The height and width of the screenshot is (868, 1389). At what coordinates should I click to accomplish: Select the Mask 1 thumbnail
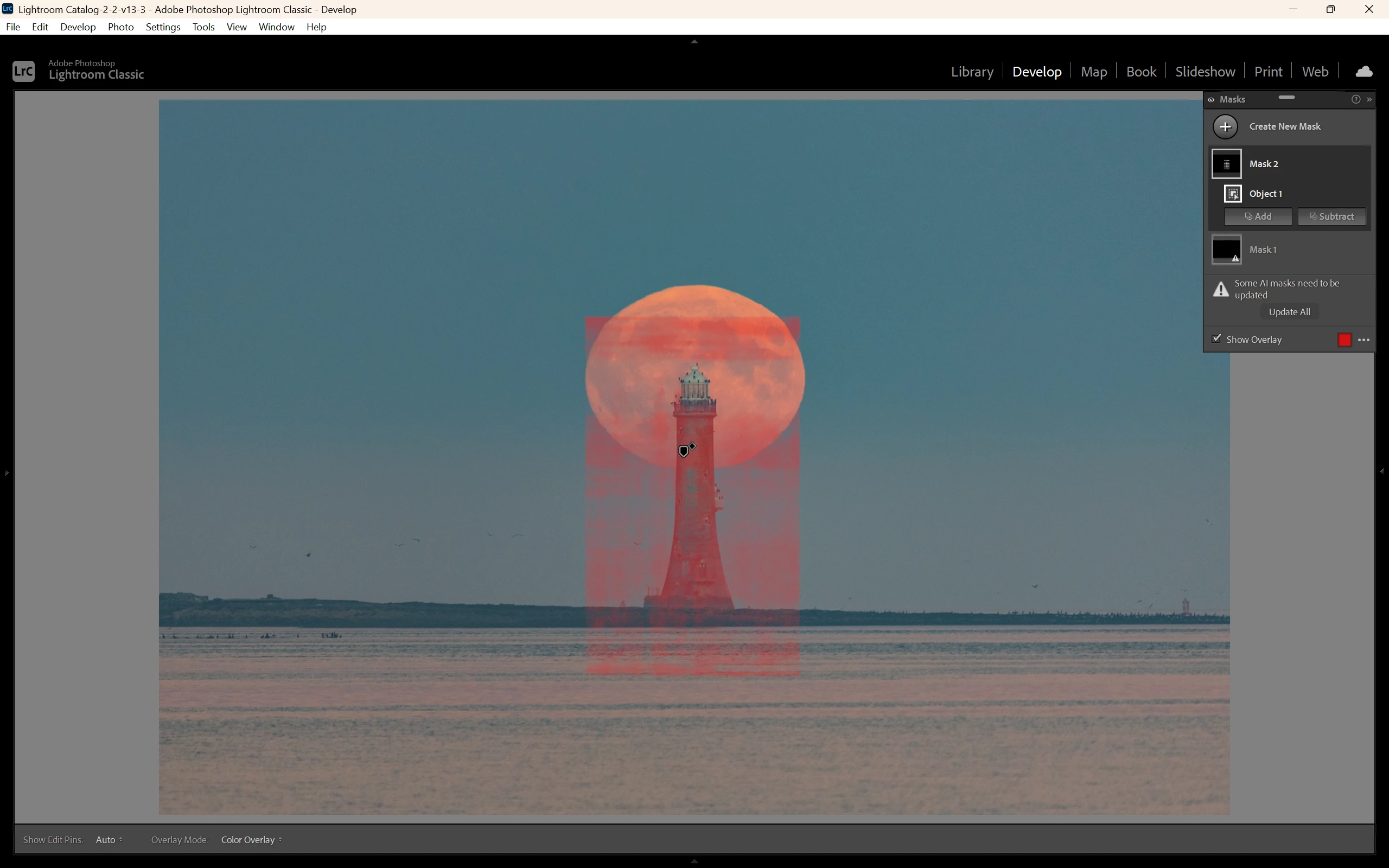click(x=1226, y=250)
